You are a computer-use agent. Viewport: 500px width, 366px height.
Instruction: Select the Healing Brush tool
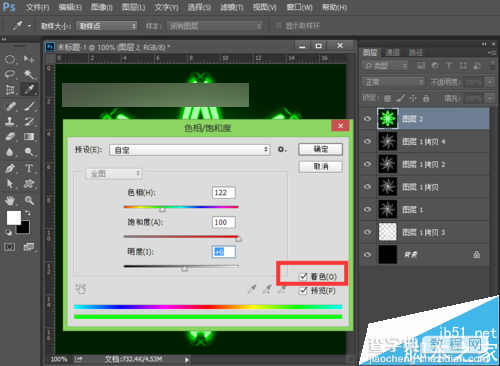pos(10,106)
